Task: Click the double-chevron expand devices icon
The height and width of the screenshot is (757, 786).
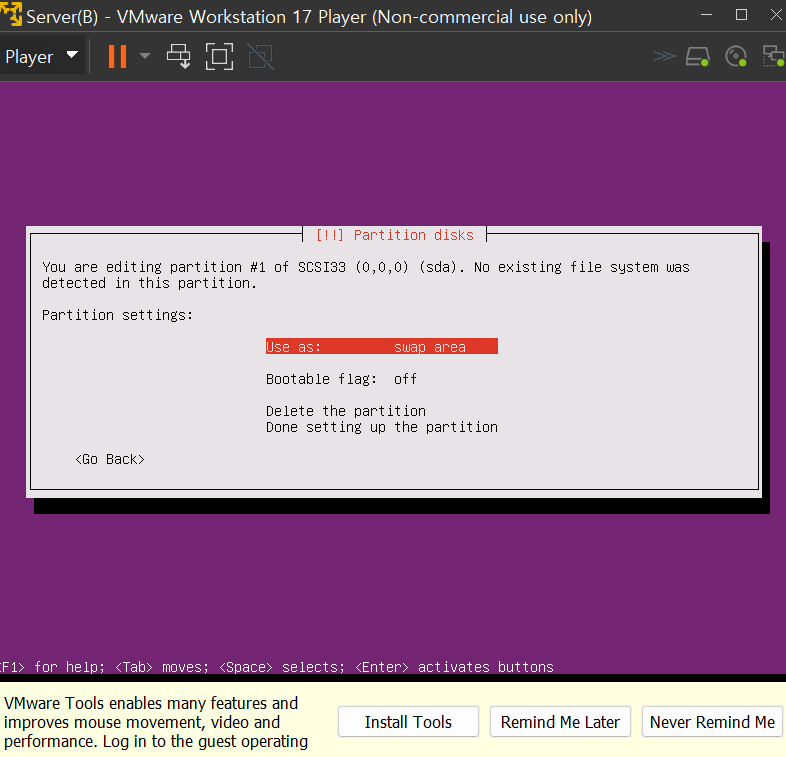Action: [664, 56]
